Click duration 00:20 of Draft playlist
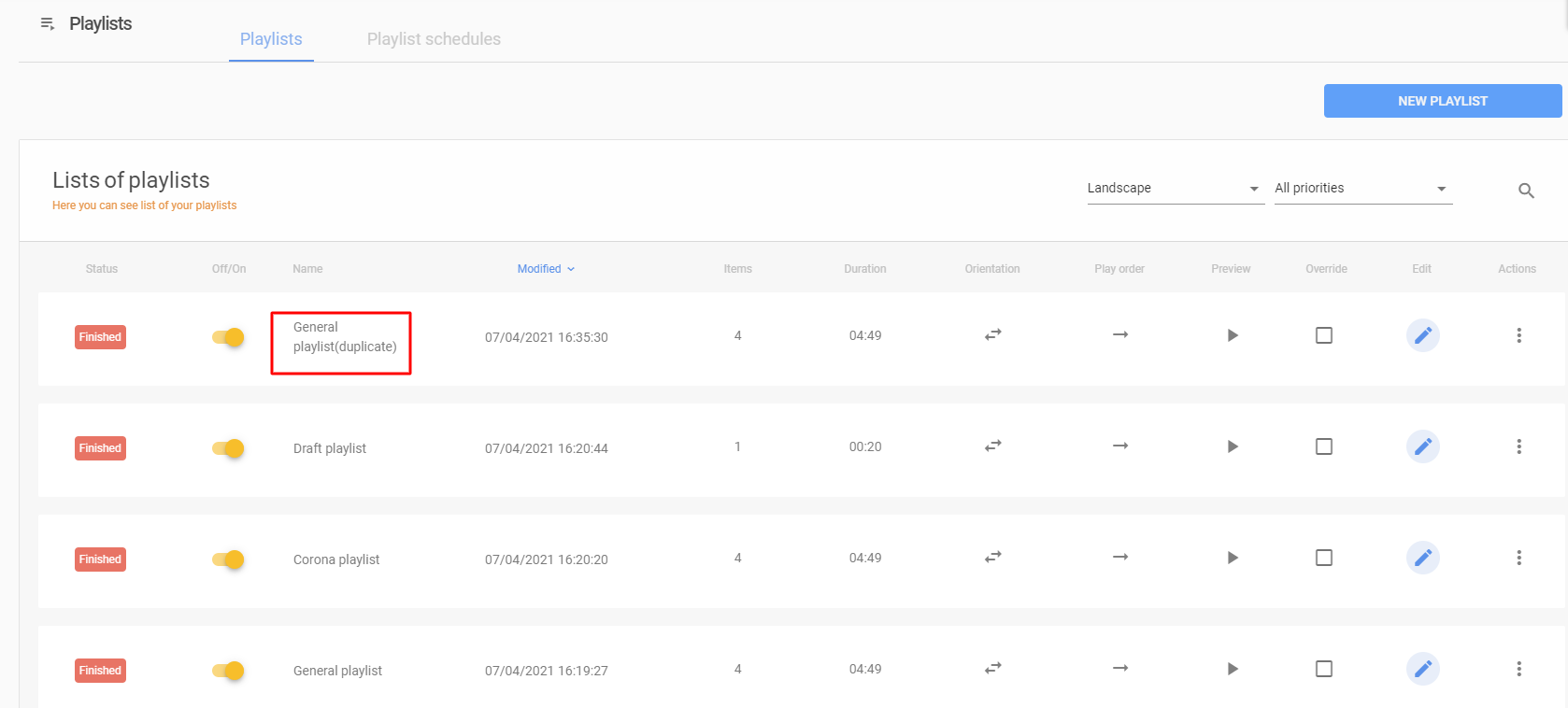This screenshot has width=1568, height=708. [865, 446]
